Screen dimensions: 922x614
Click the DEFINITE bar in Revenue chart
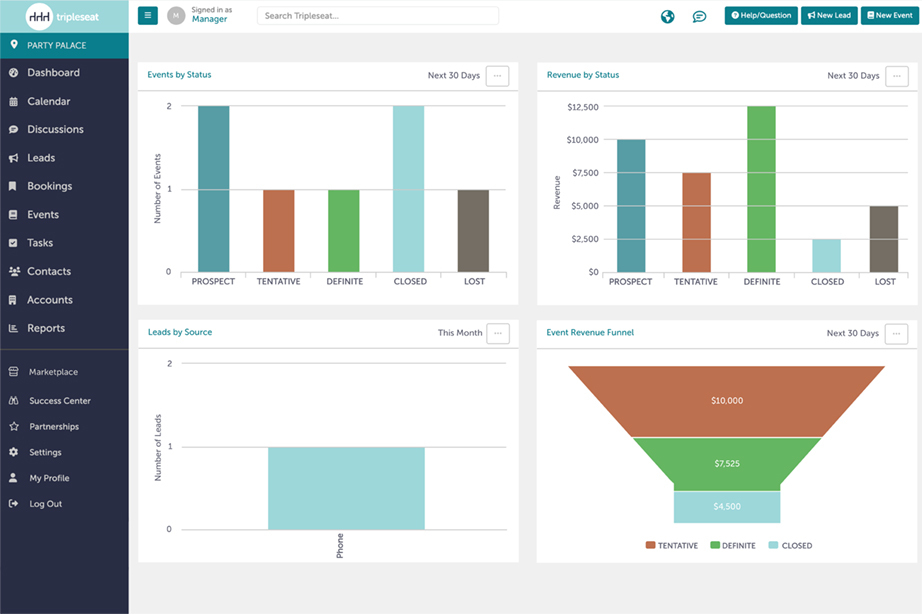[x=761, y=189]
